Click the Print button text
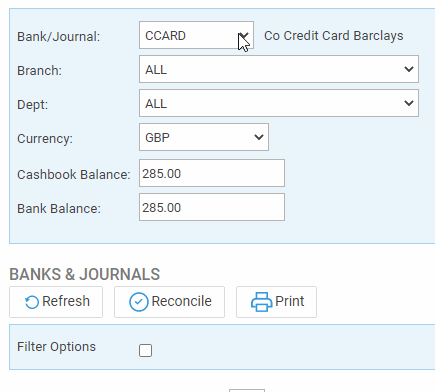This screenshot has width=435, height=392. (289, 301)
